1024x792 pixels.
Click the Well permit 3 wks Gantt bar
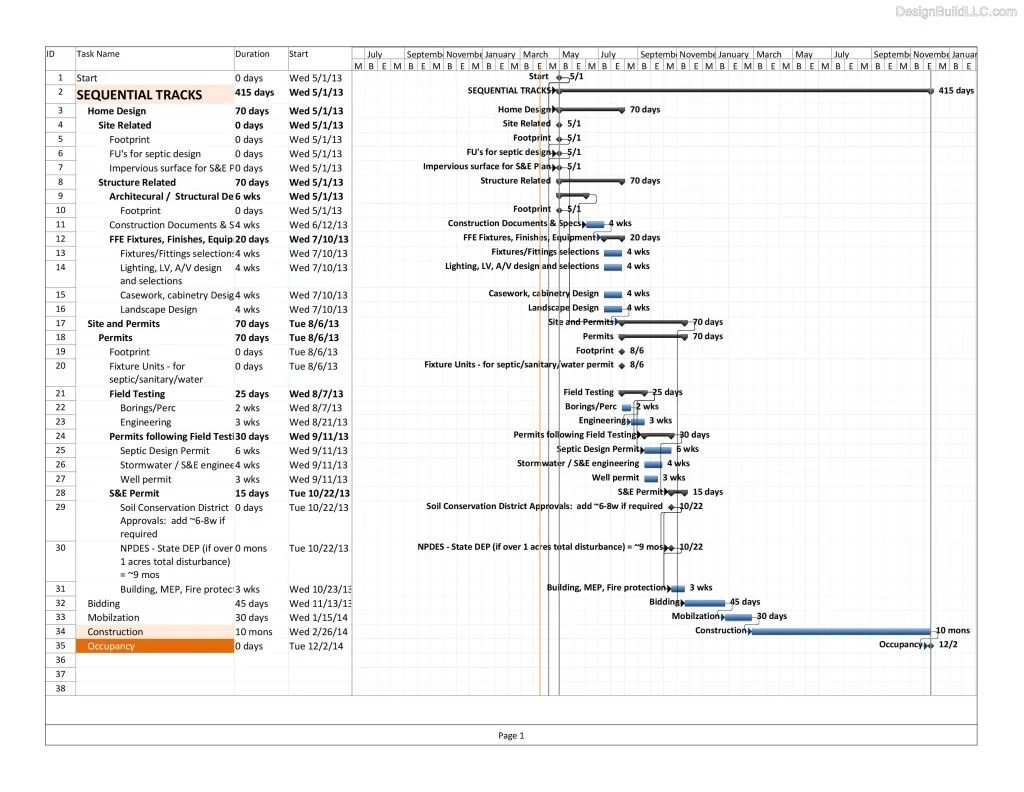pyautogui.click(x=651, y=479)
